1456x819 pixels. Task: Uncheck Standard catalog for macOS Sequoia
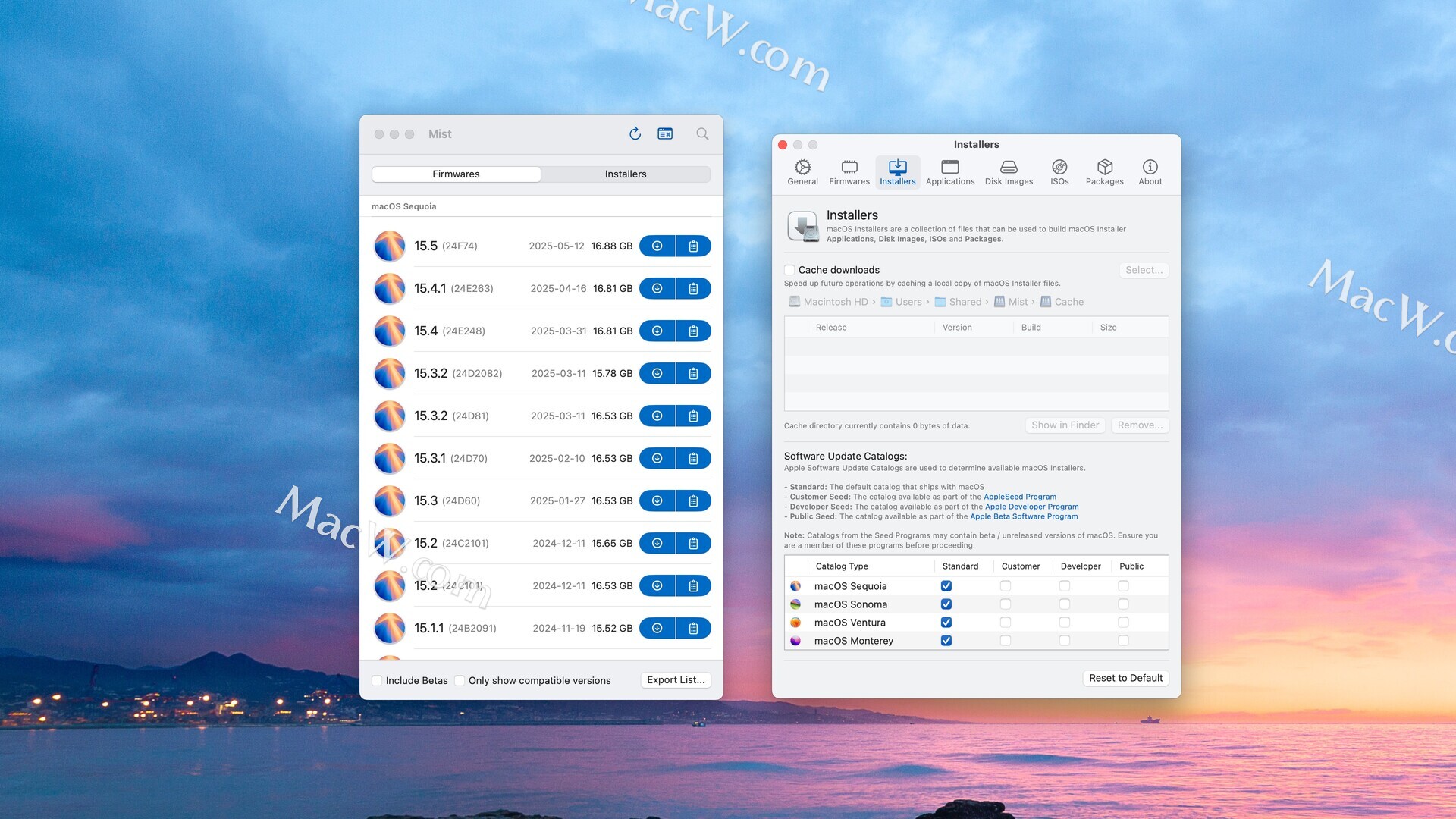[x=946, y=586]
